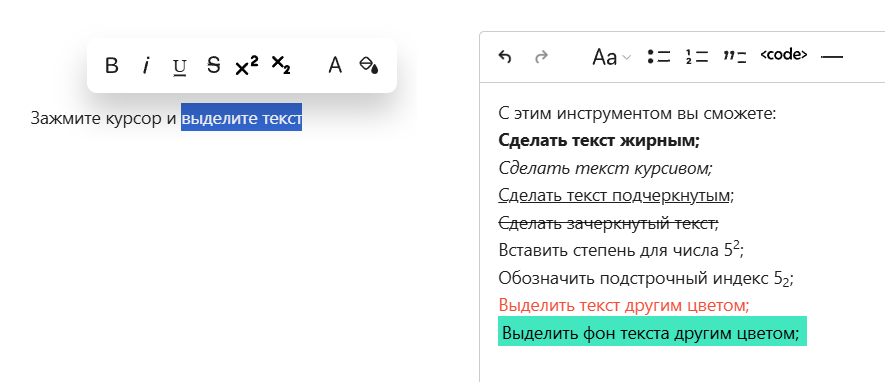
Task: Click the red line 'Выделить текст другим цветом;'
Action: coord(624,305)
